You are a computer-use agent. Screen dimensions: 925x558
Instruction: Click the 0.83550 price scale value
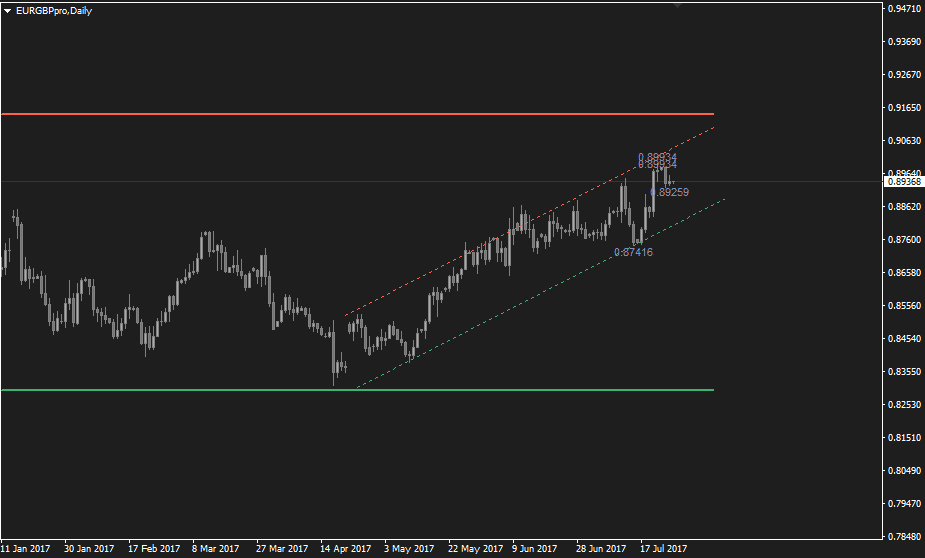tap(904, 372)
